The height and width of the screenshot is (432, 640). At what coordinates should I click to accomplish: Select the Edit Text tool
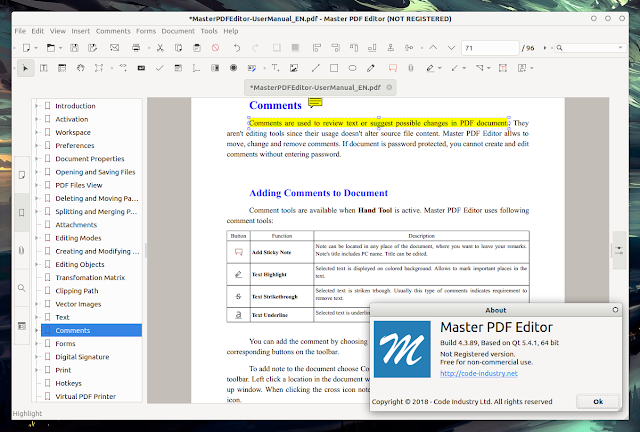point(44,68)
